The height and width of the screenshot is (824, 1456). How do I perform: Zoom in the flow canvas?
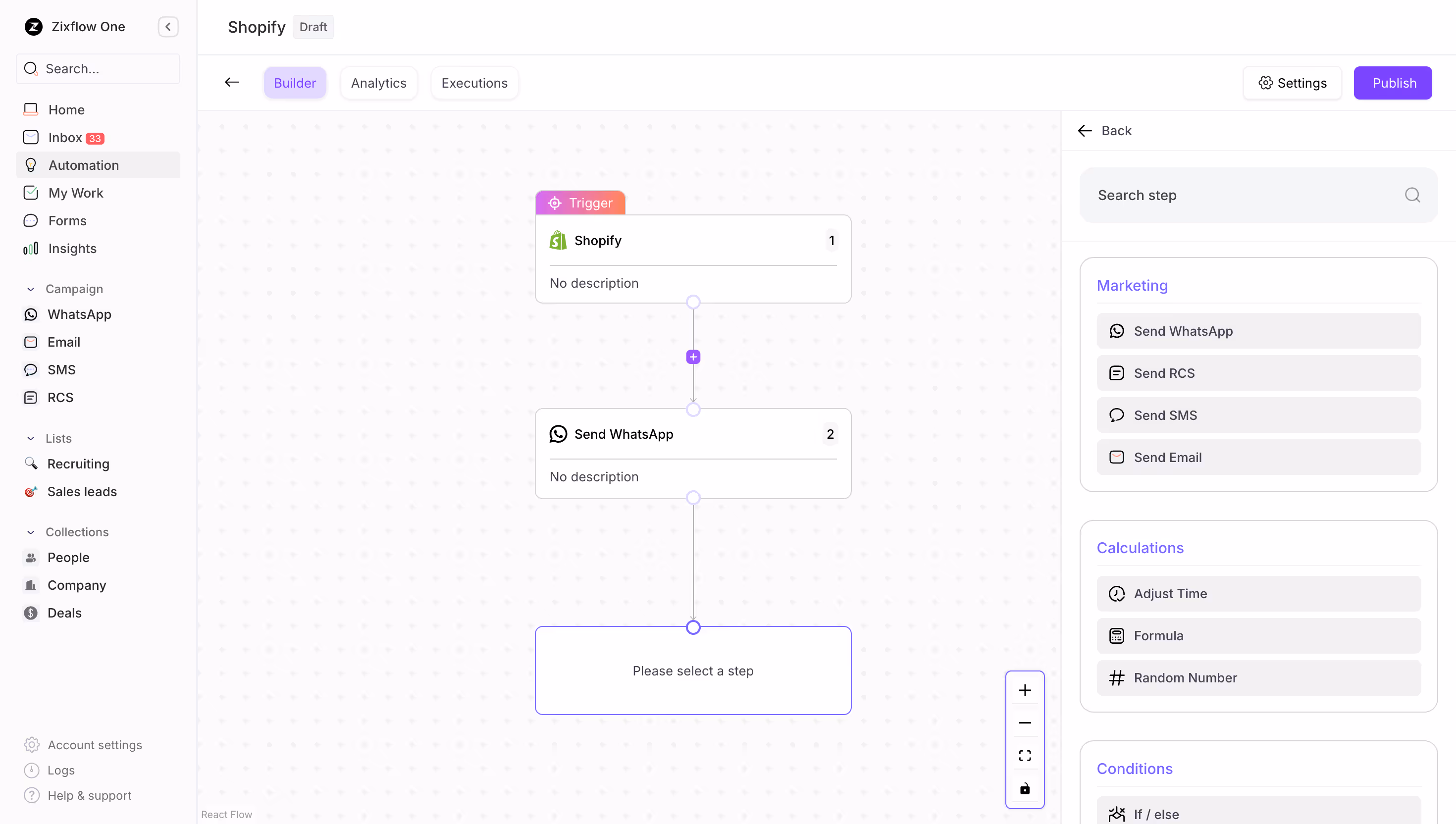pos(1024,690)
